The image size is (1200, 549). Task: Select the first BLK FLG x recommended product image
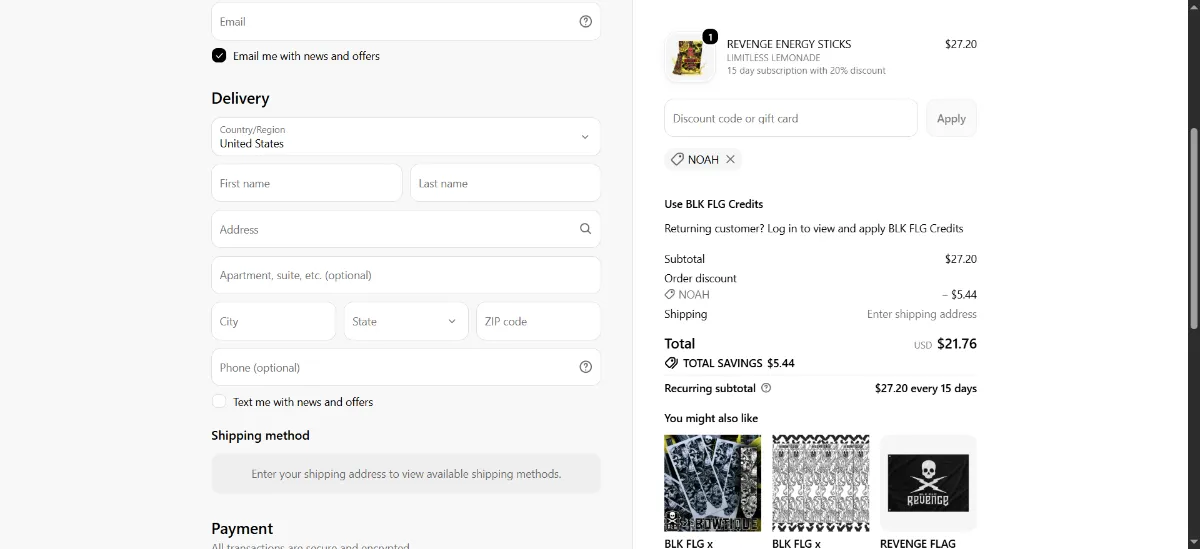click(713, 483)
